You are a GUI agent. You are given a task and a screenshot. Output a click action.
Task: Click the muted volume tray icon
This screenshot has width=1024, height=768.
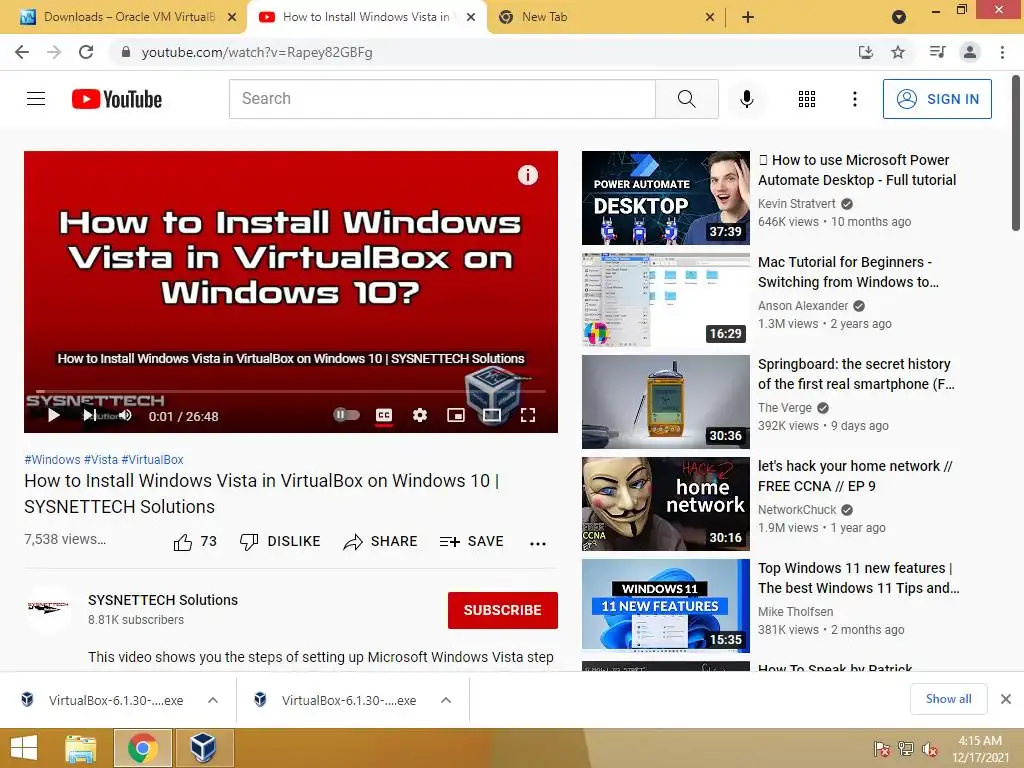click(930, 749)
